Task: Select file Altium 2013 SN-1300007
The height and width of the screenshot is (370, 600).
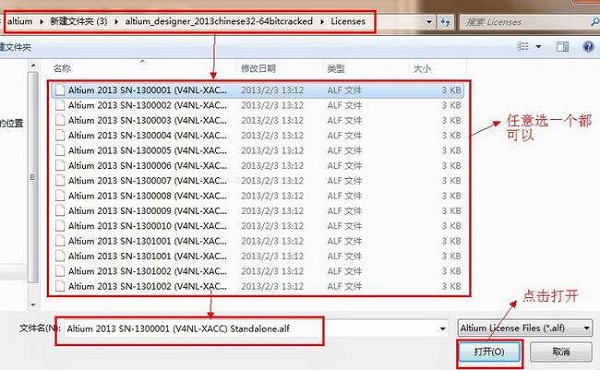Action: [x=257, y=181]
